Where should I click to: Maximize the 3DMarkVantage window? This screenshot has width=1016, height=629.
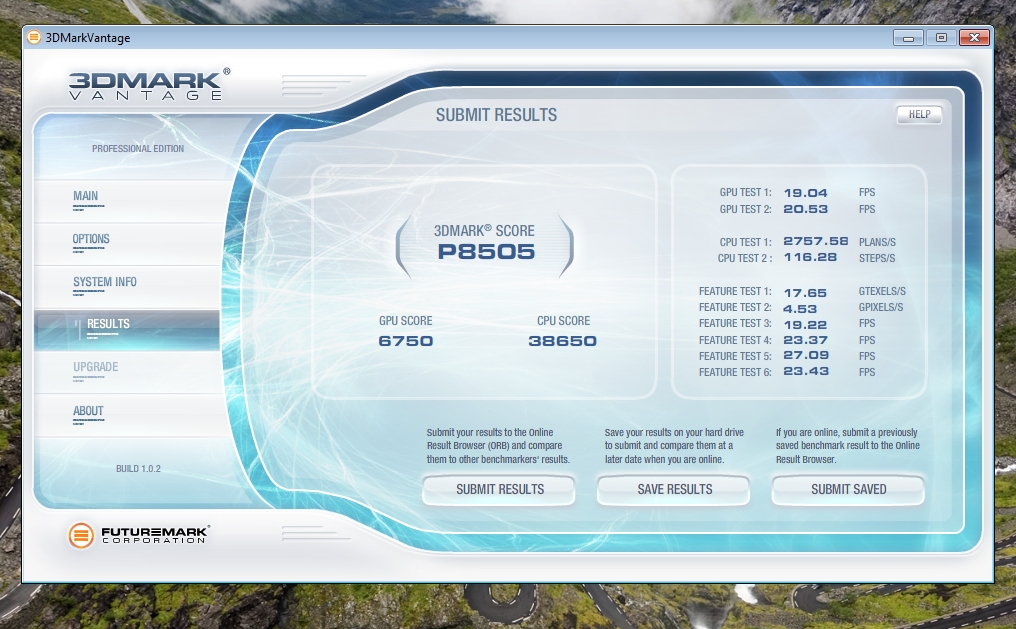(940, 37)
